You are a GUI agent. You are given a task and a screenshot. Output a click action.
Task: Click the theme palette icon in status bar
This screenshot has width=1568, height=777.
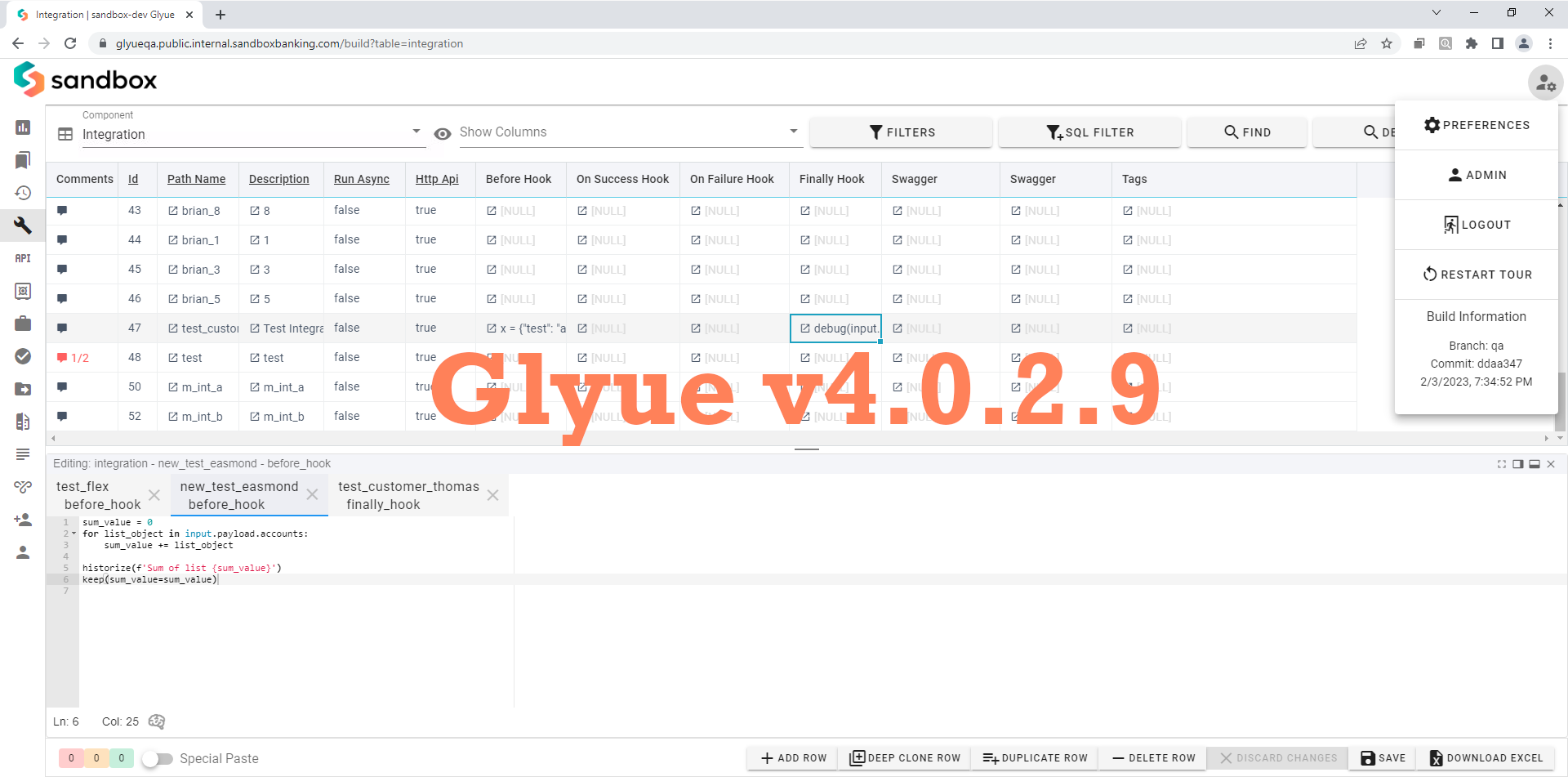pyautogui.click(x=157, y=721)
